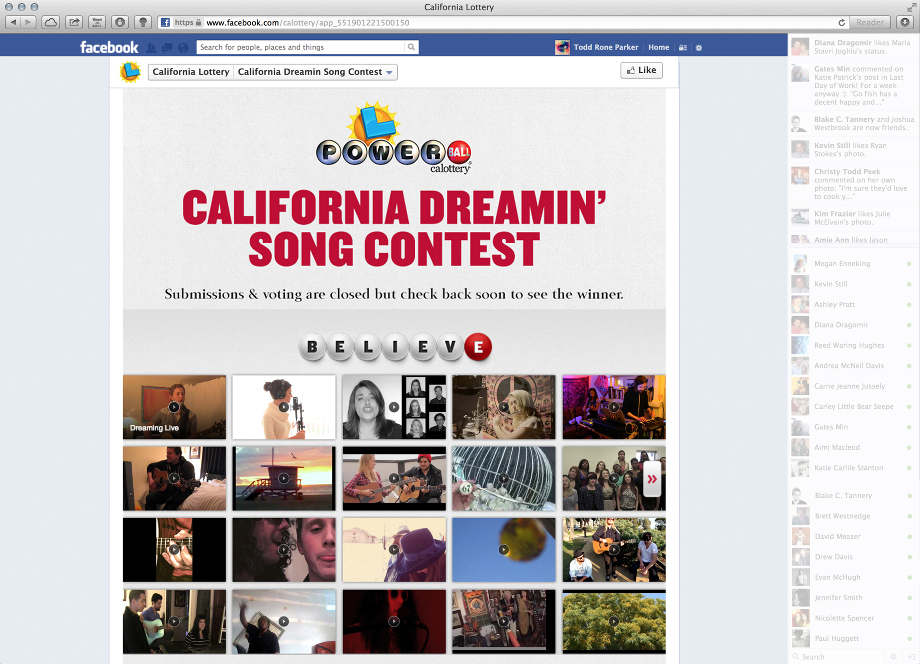920x664 pixels.
Task: Click the Reader button in address bar
Action: pyautogui.click(x=870, y=22)
